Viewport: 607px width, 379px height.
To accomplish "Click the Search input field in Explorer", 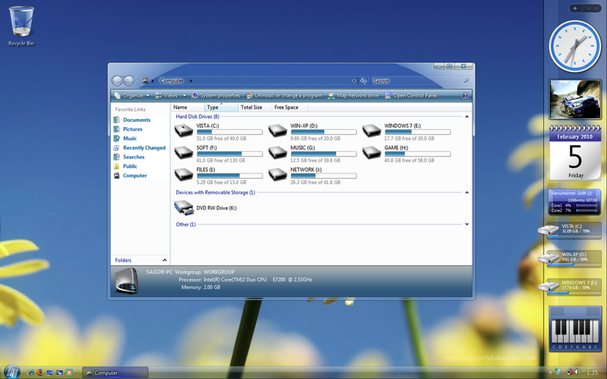I will pyautogui.click(x=417, y=81).
